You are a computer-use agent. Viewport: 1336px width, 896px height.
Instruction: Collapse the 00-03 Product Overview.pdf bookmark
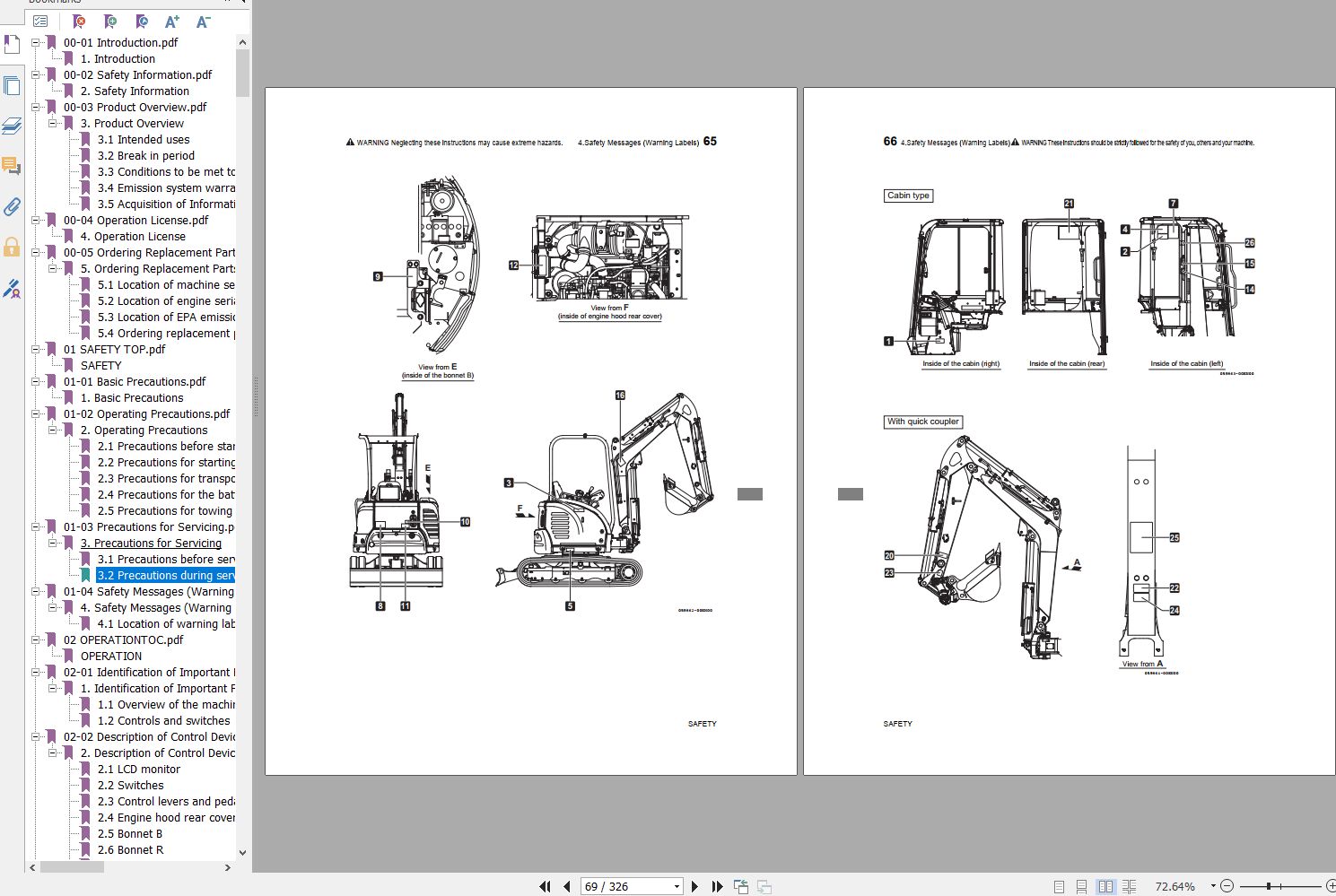tap(35, 107)
